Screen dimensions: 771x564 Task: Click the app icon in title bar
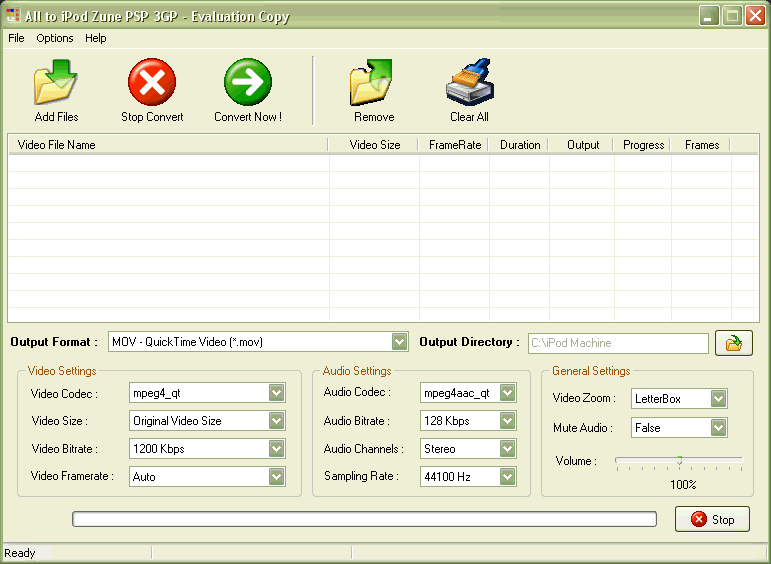pyautogui.click(x=13, y=16)
